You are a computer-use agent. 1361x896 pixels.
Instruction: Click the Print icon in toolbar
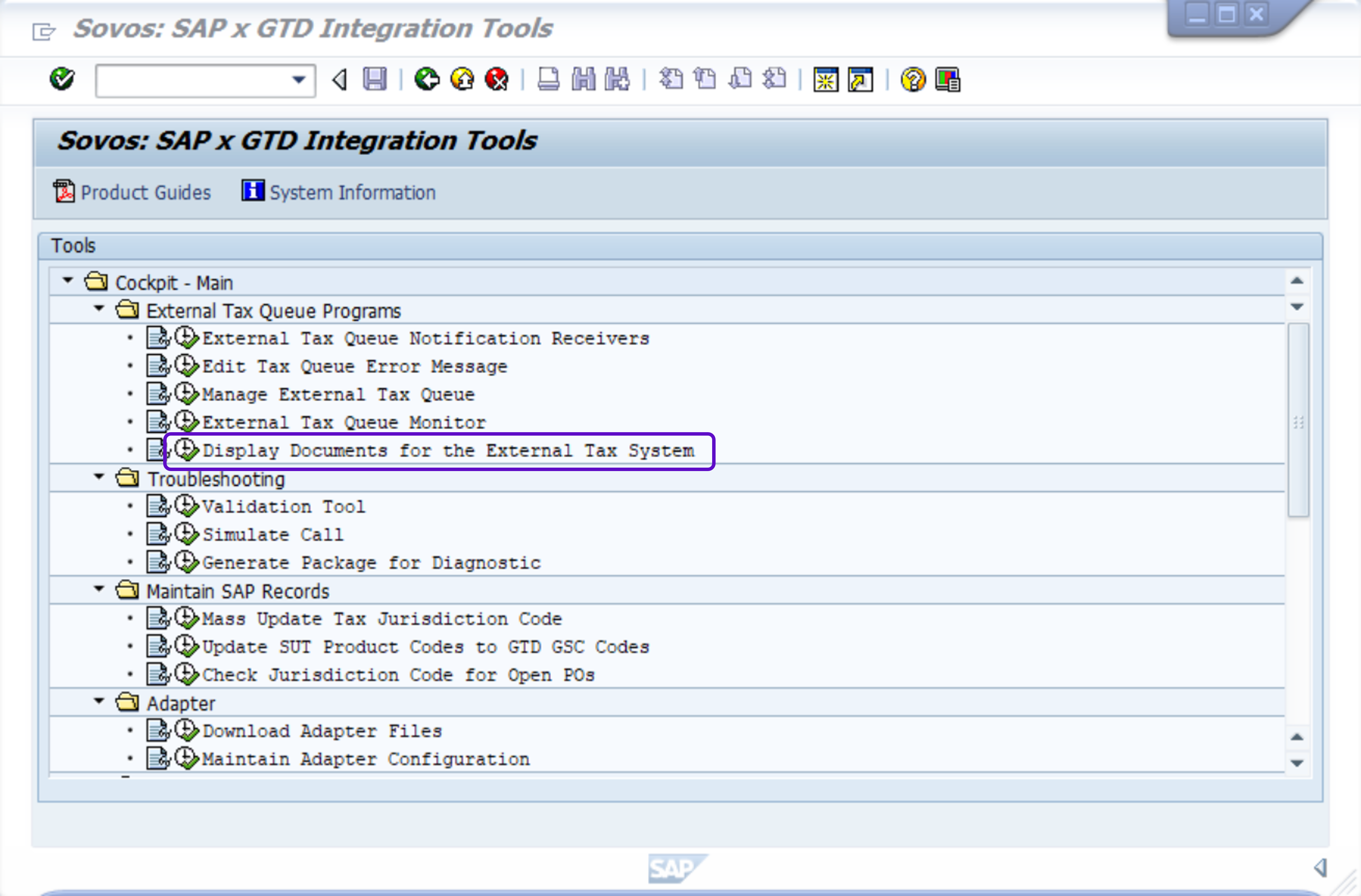pos(548,79)
